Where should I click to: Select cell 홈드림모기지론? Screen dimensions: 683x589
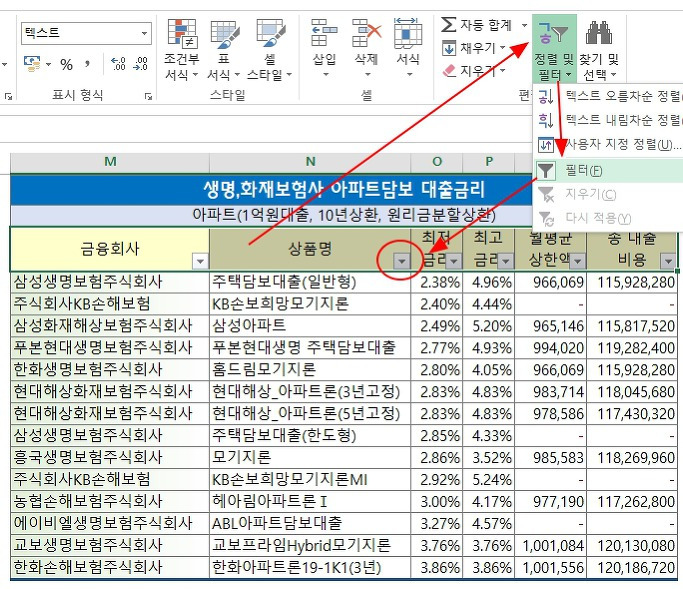[x=310, y=369]
